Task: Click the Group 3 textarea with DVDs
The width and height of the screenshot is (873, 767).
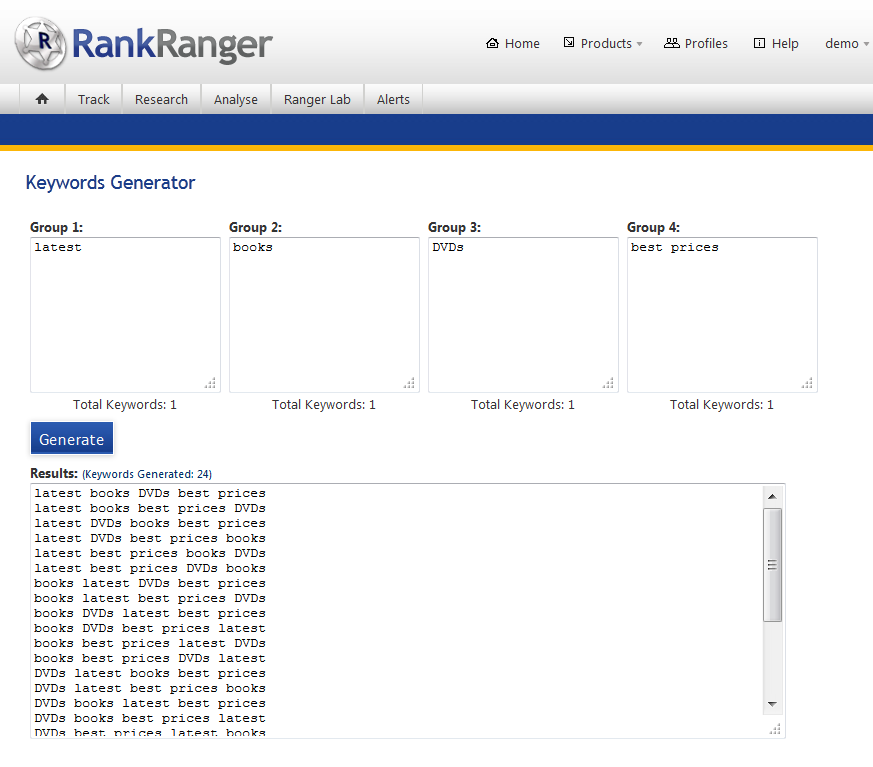Action: [523, 314]
